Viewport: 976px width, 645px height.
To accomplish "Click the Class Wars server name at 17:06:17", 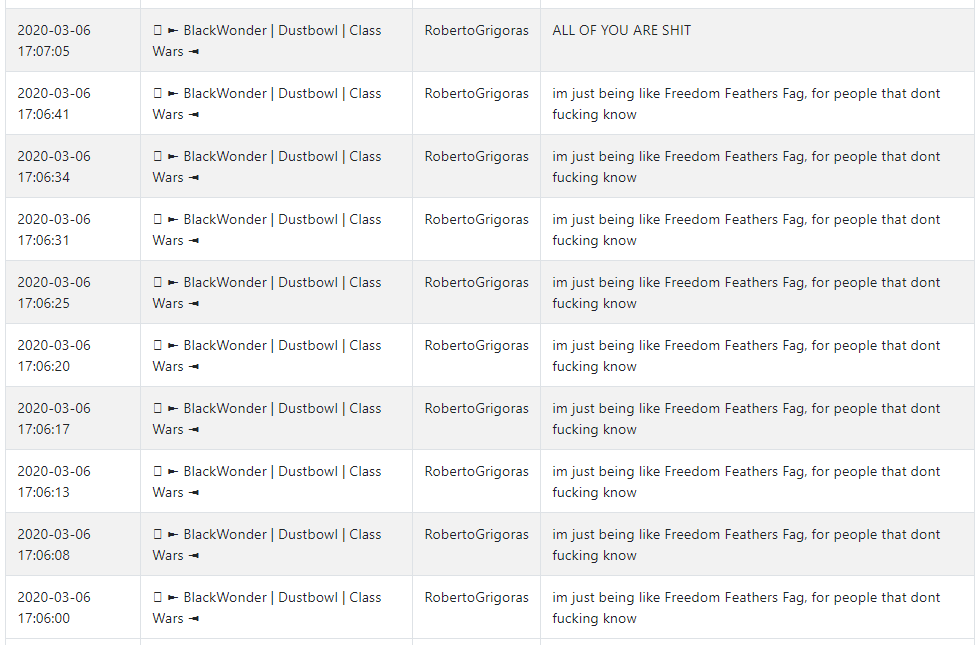I will [267, 418].
